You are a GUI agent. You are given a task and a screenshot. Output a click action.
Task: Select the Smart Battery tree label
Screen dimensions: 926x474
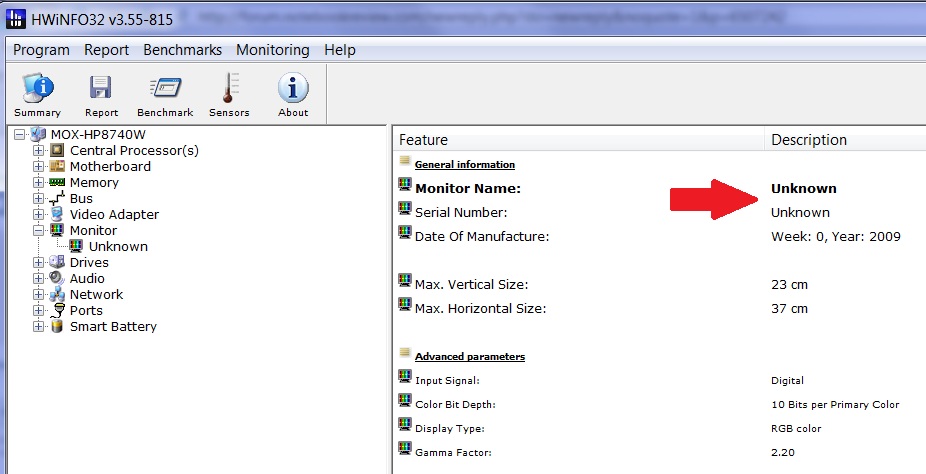click(113, 326)
